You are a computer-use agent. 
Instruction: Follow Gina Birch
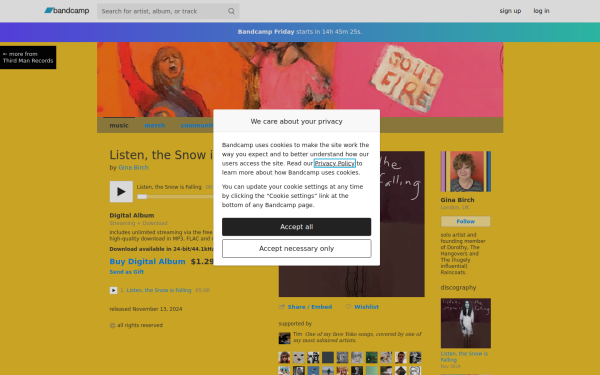(466, 221)
